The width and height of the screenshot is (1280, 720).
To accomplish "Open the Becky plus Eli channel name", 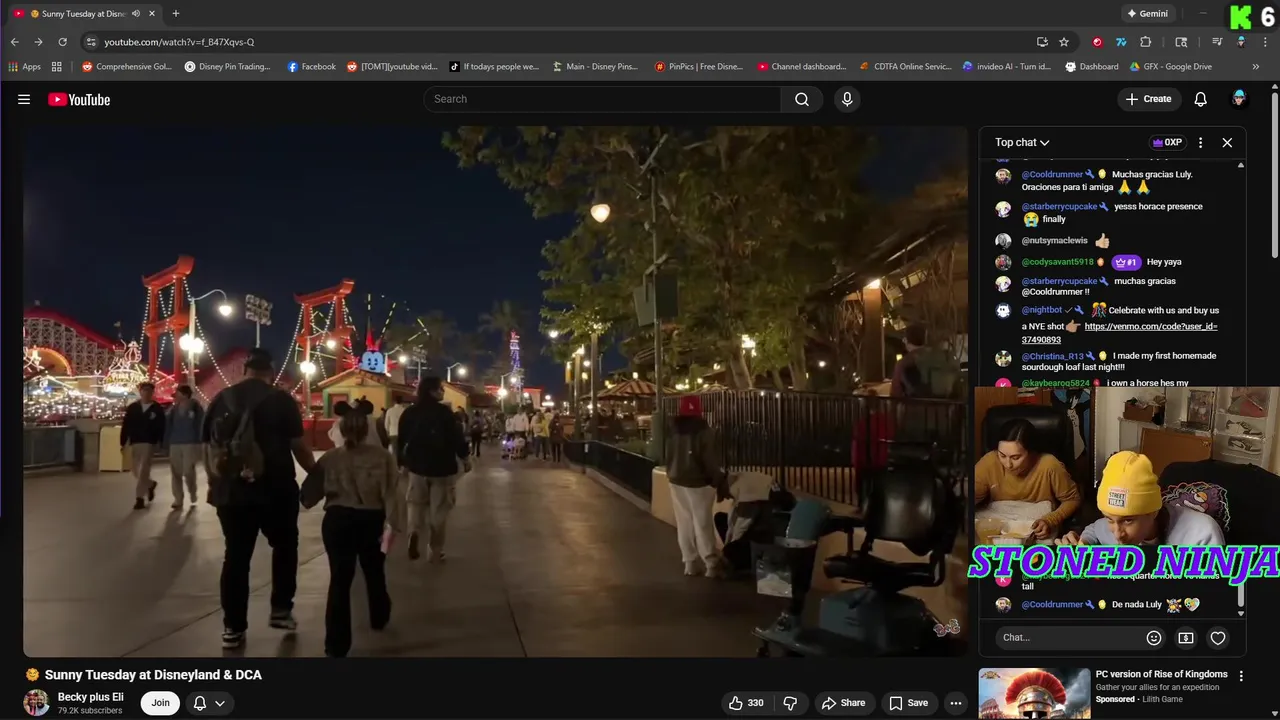I will point(91,697).
